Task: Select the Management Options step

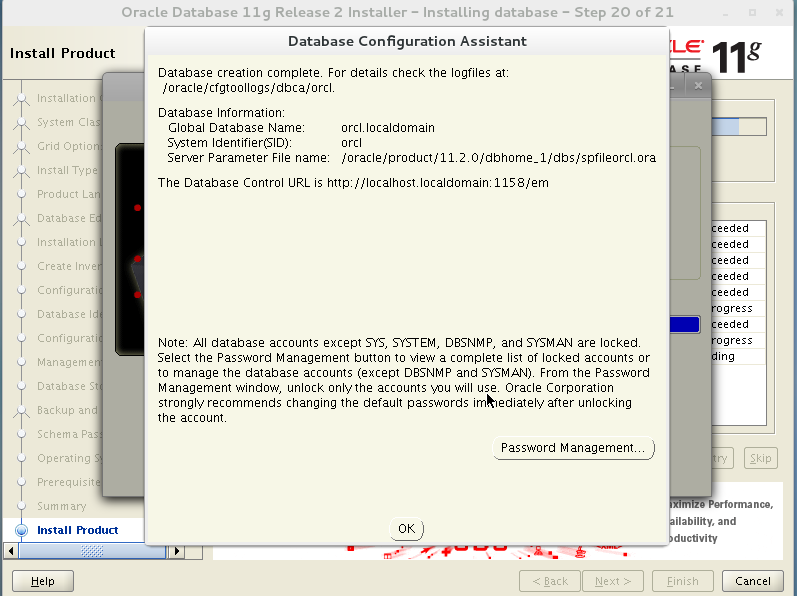Action: click(x=69, y=362)
